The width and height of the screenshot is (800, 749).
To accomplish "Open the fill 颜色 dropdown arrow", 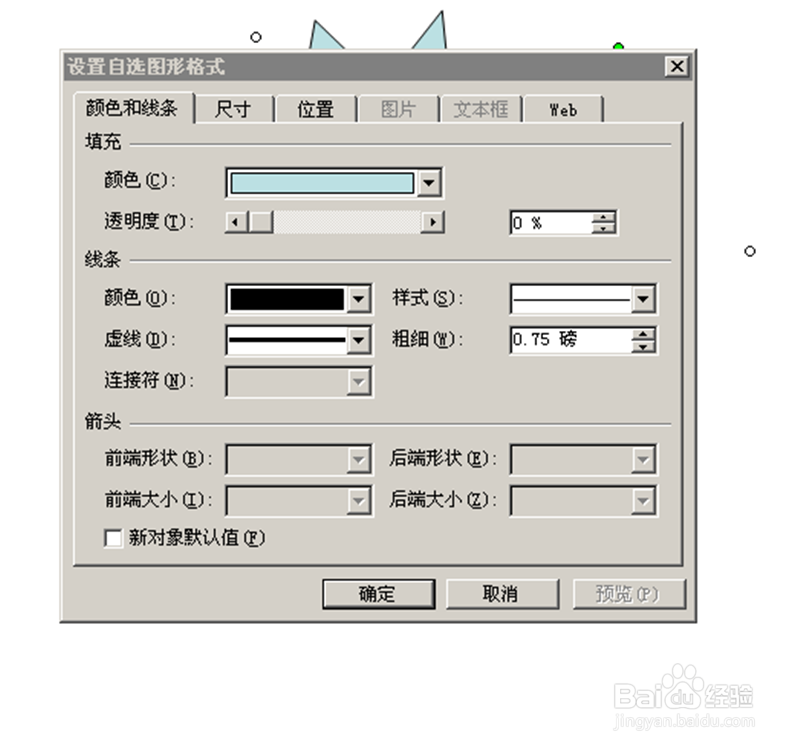I will (x=429, y=183).
